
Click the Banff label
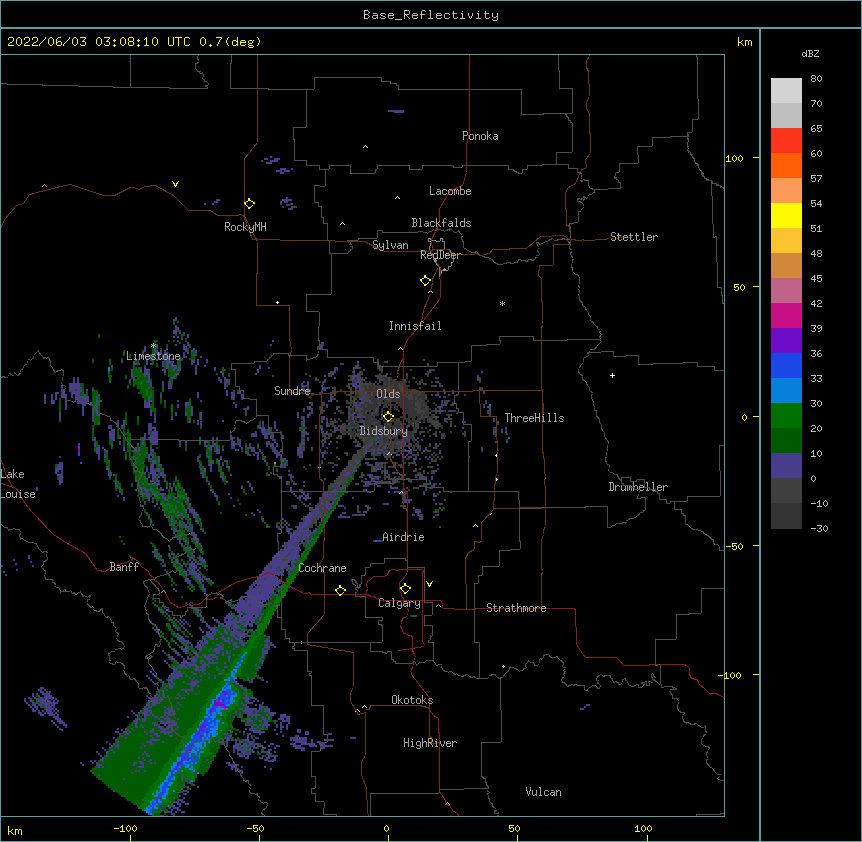click(x=124, y=567)
